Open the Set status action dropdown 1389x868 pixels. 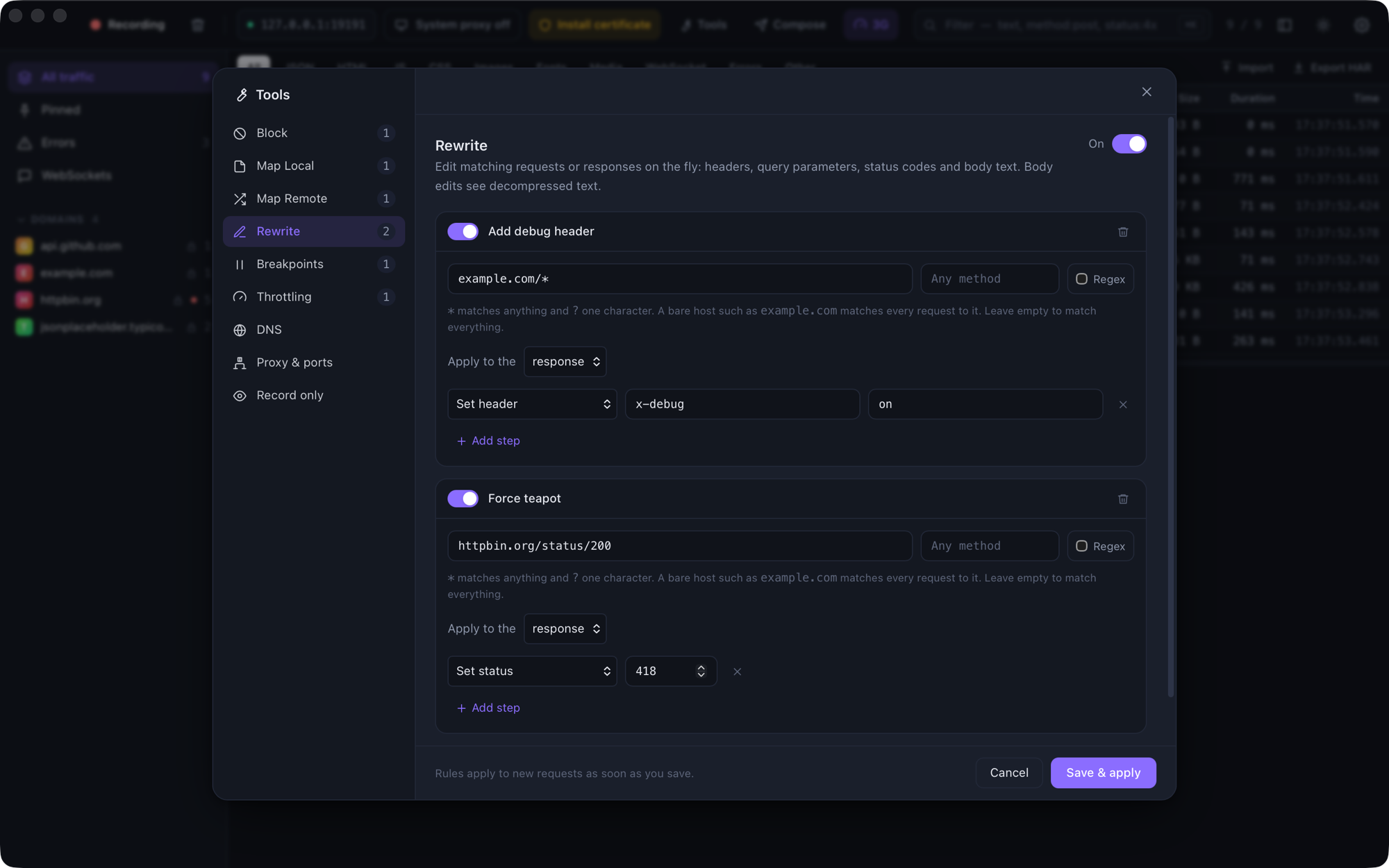point(532,671)
